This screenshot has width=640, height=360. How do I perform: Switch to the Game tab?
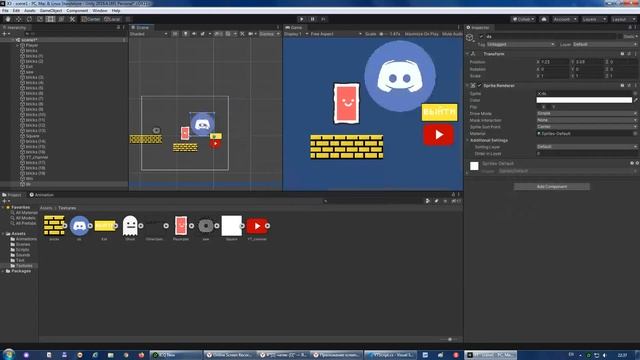point(294,27)
